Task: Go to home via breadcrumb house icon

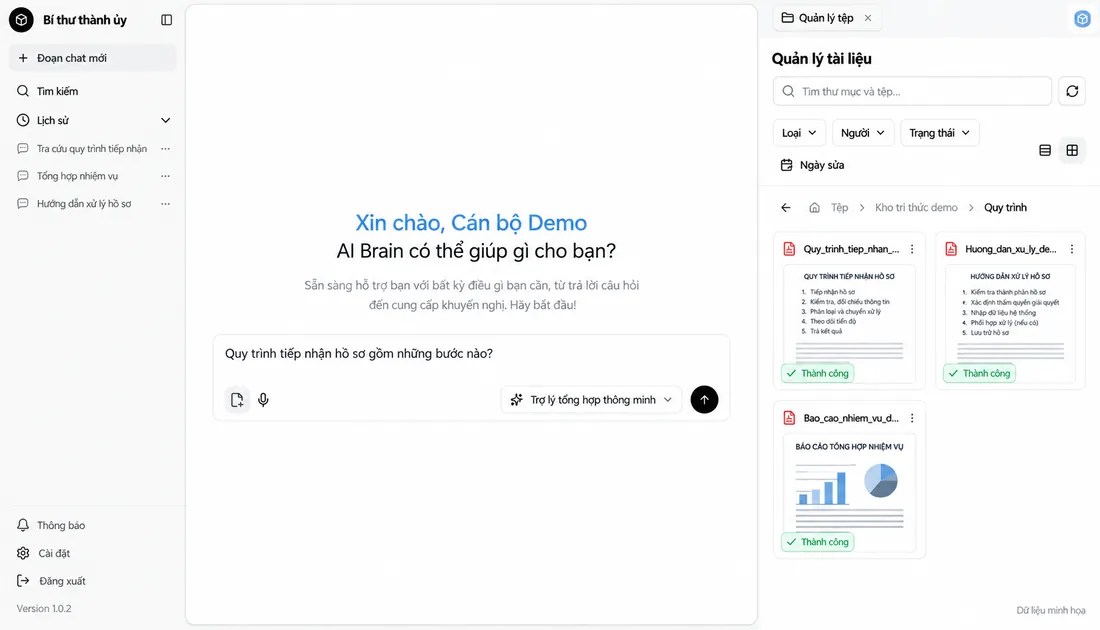Action: (814, 208)
